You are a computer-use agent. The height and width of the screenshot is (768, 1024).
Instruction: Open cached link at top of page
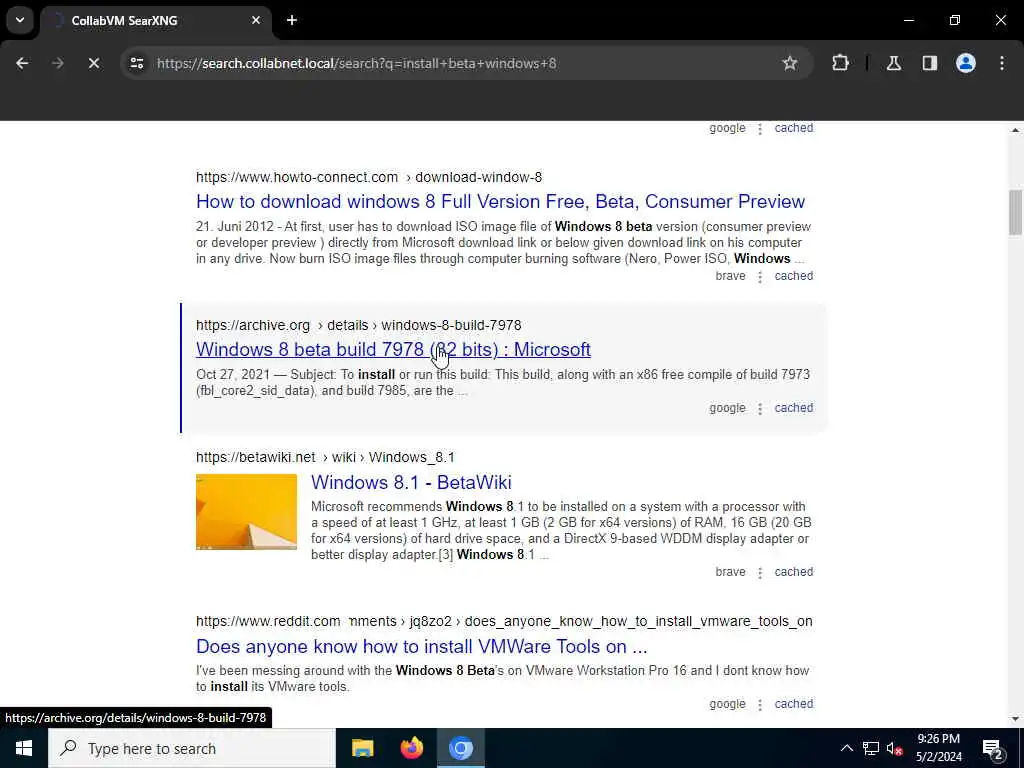(793, 128)
